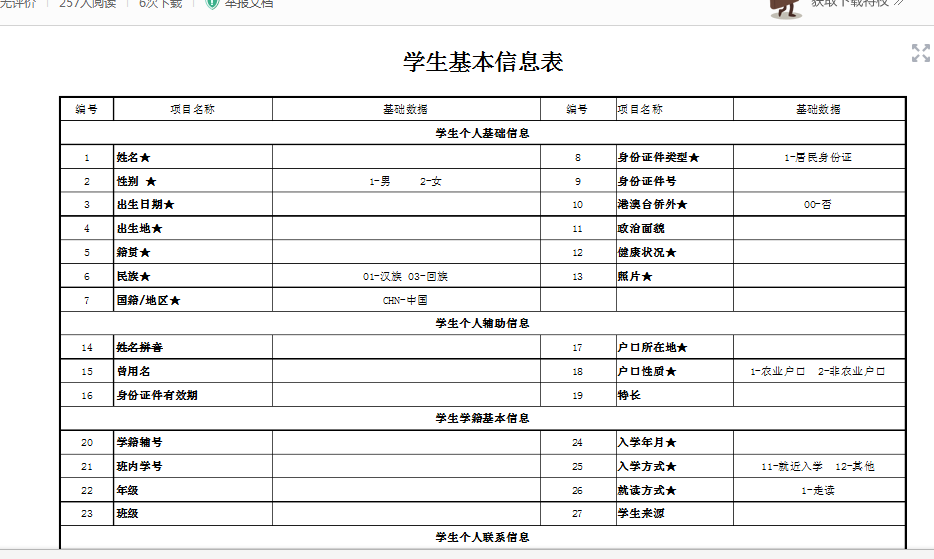Click the 班内学号 label

[x=139, y=466]
